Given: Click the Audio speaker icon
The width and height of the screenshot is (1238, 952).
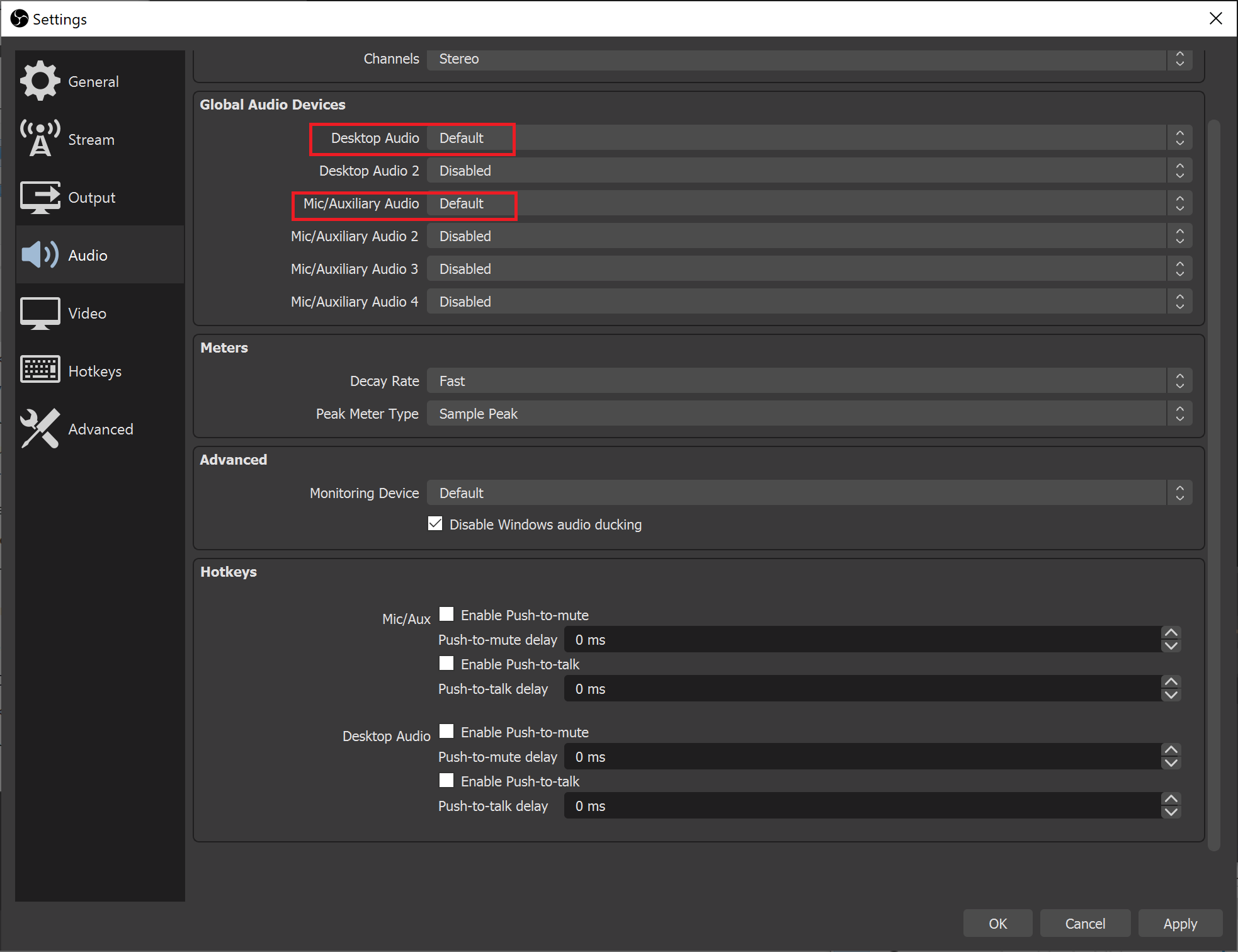Looking at the screenshot, I should (40, 255).
